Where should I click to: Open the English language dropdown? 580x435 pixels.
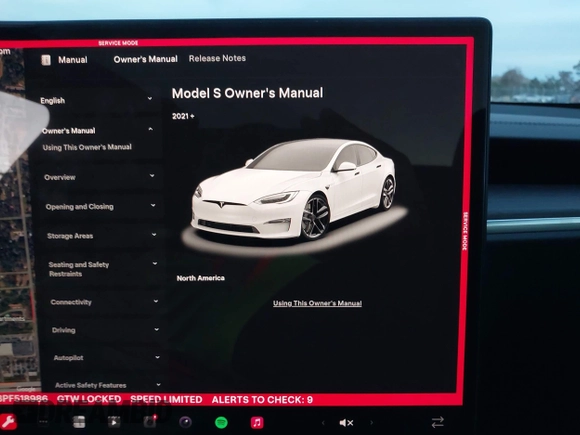96,100
